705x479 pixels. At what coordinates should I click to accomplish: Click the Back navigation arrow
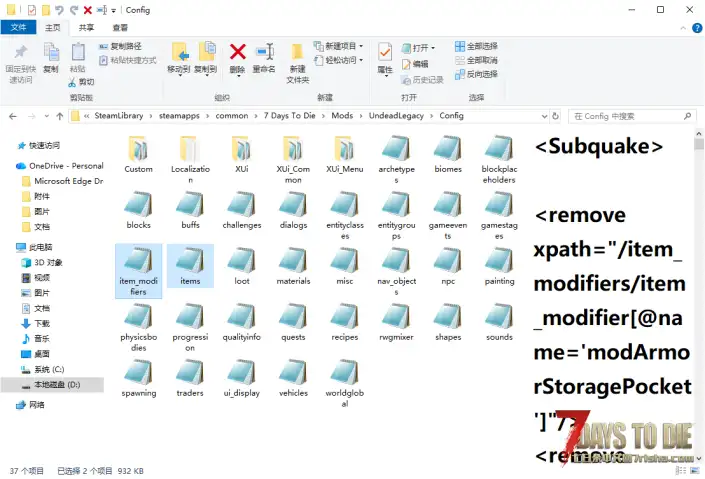pyautogui.click(x=13, y=116)
